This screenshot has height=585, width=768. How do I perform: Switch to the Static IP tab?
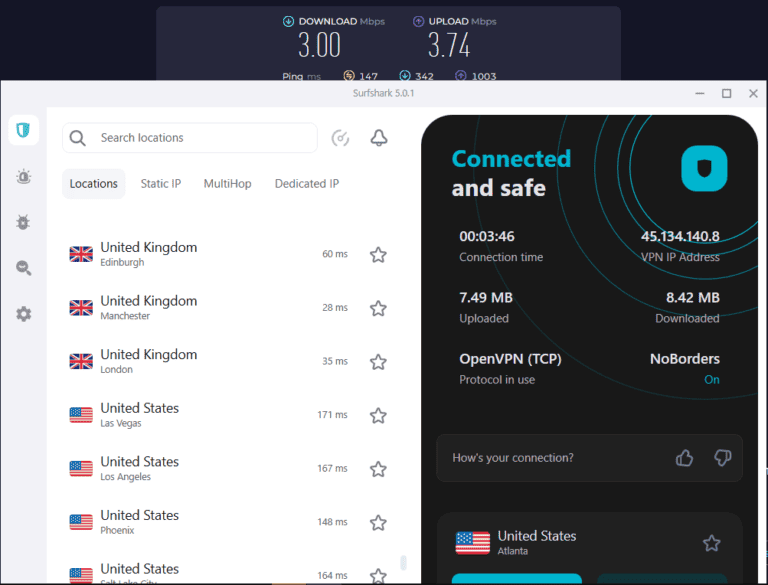pyautogui.click(x=160, y=184)
